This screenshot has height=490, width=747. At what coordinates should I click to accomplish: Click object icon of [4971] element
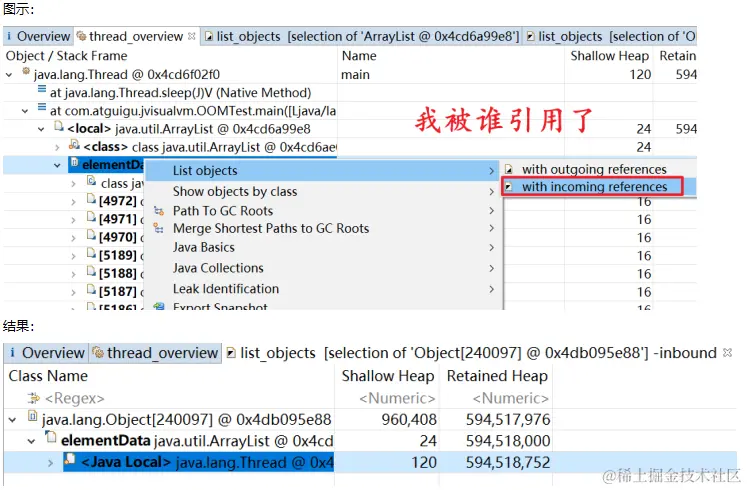pos(91,217)
